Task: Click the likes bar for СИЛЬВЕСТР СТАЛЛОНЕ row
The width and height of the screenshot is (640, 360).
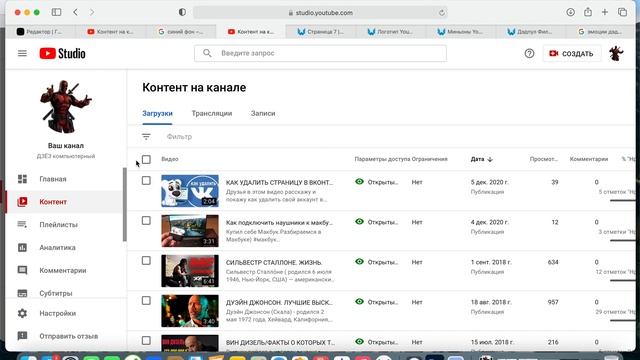Action: (x=622, y=280)
